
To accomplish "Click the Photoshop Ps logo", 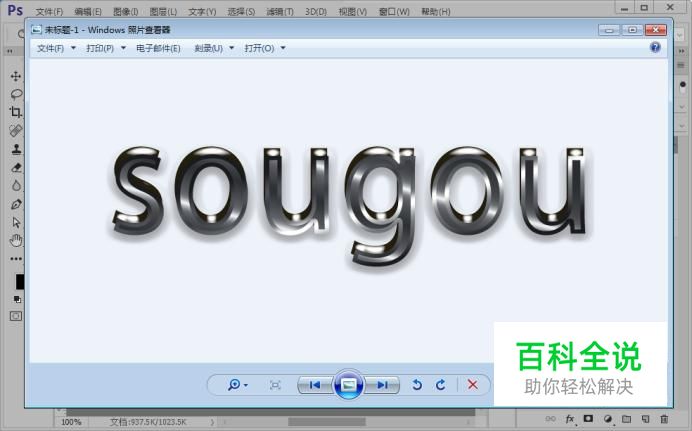I will coord(15,10).
